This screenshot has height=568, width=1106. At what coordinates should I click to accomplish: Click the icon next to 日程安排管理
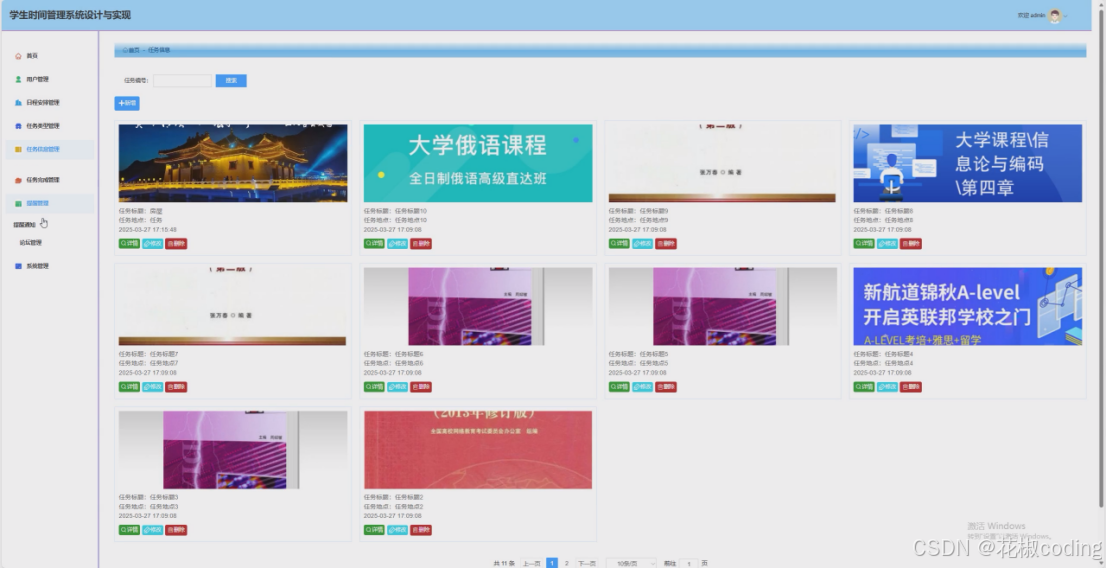click(x=18, y=102)
